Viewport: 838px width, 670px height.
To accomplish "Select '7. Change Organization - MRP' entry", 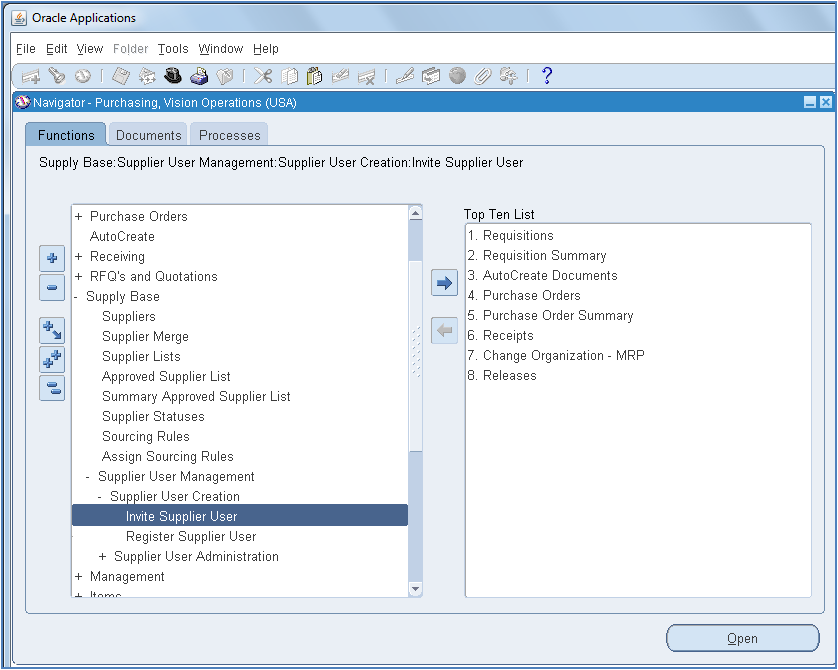I will tap(556, 355).
